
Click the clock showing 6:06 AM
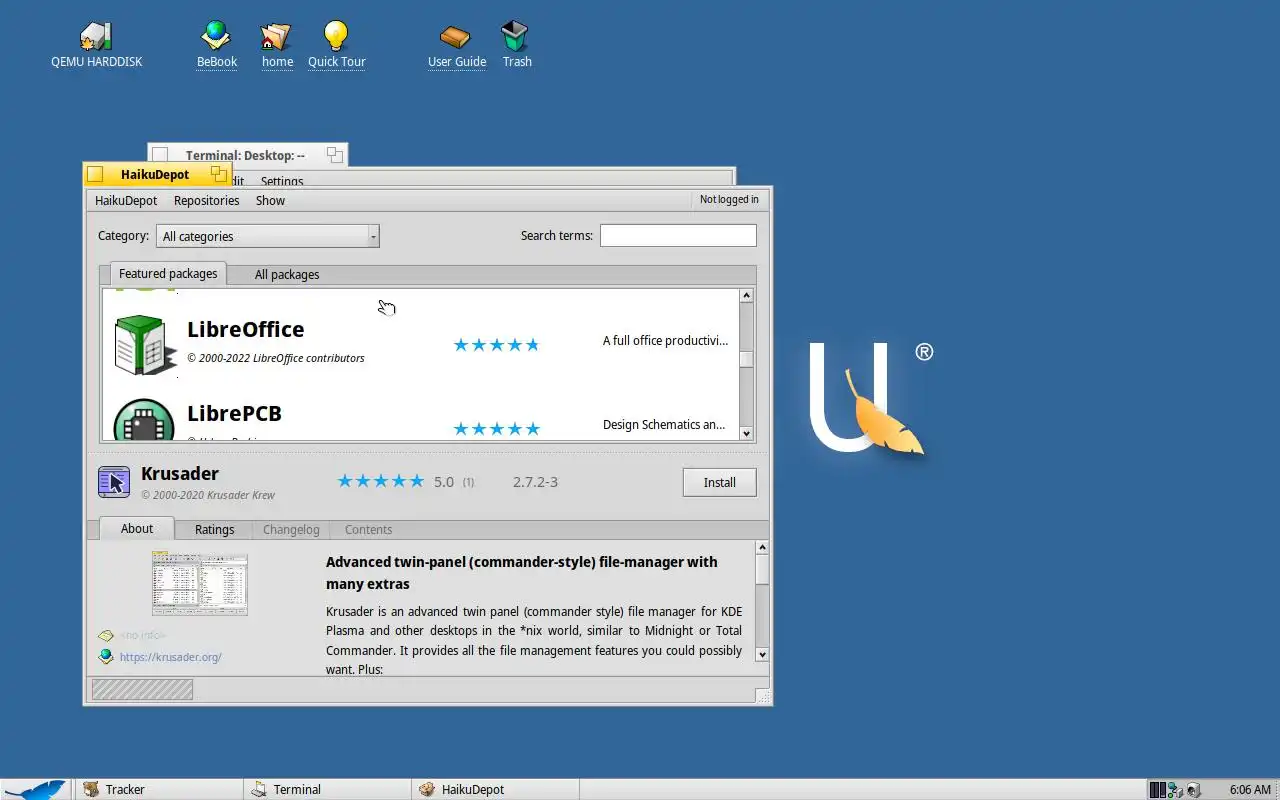pos(1250,789)
